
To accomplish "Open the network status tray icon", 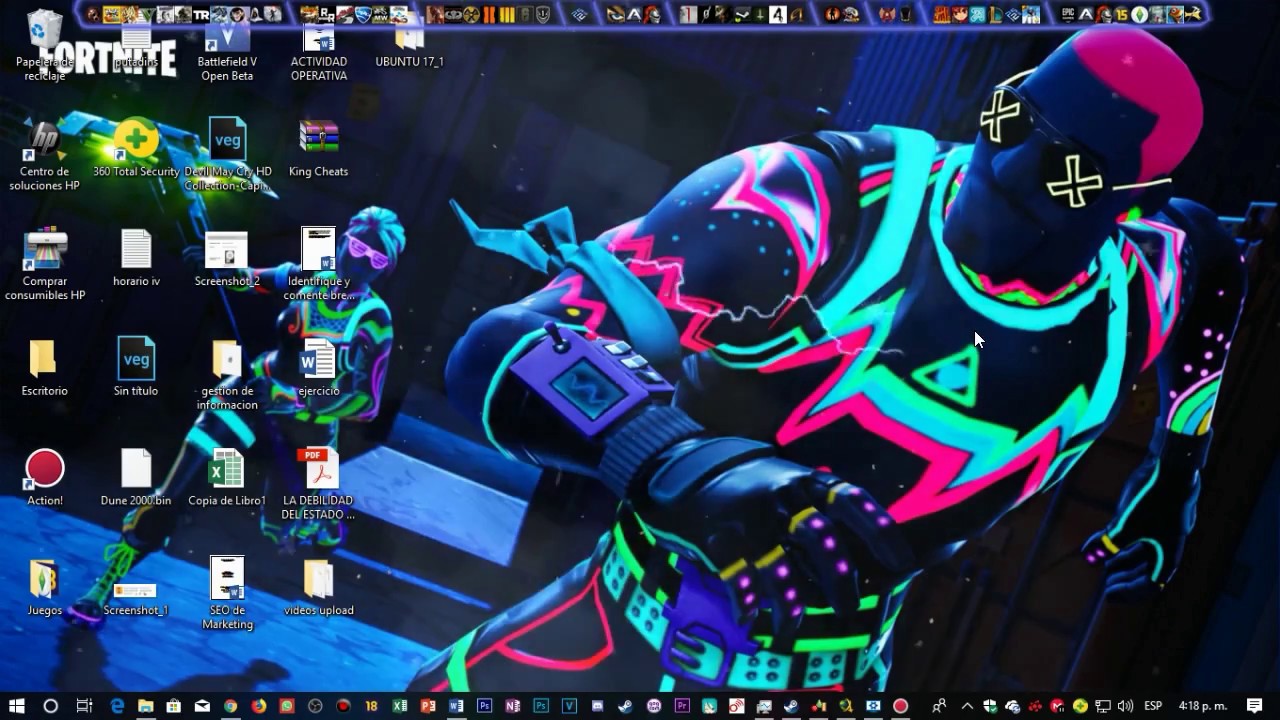I will [1103, 706].
